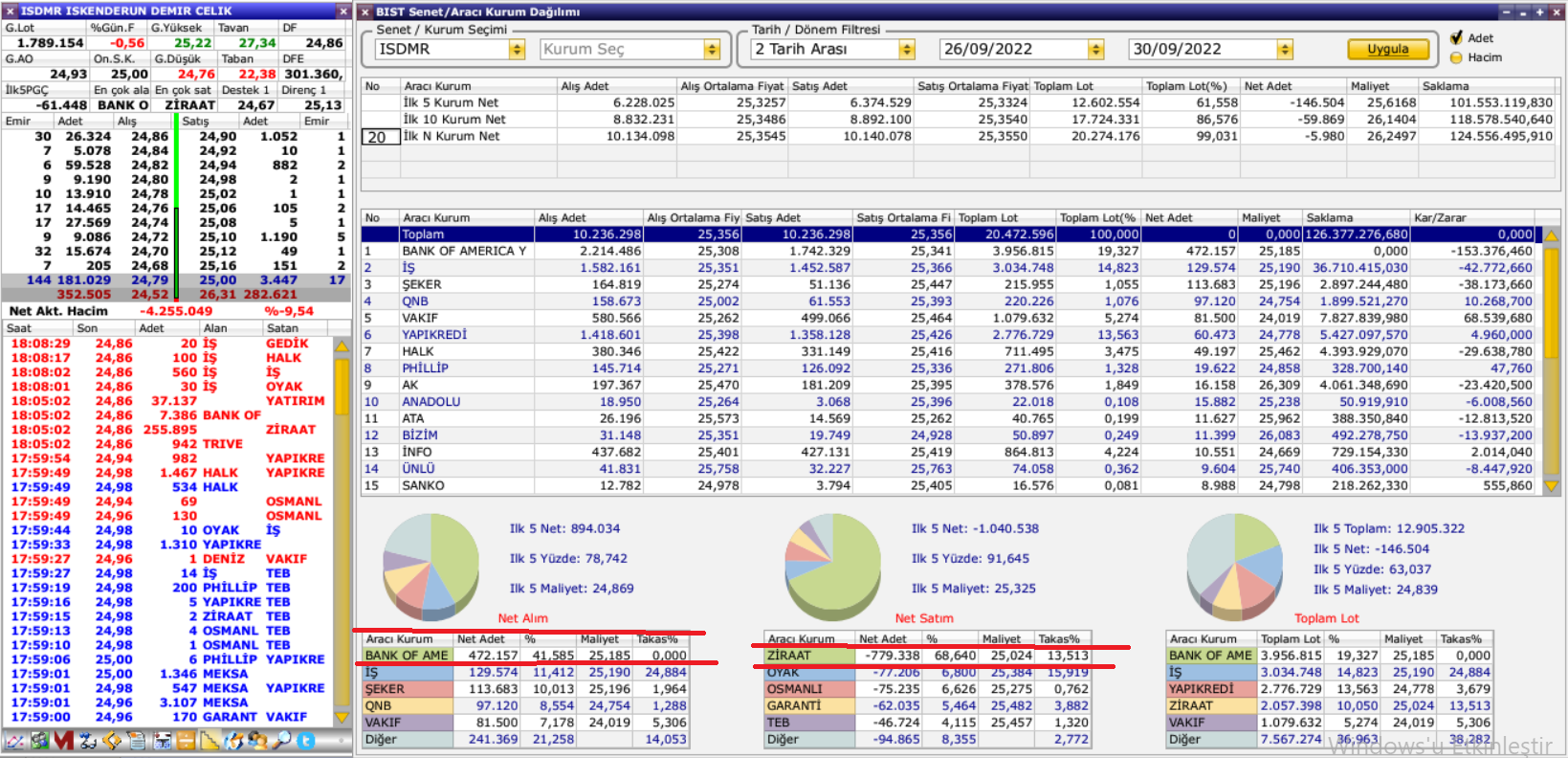The image size is (1568, 758).
Task: Close the ISDMR ISKENDERUN DEMIR CELIK panel
Action: click(343, 11)
